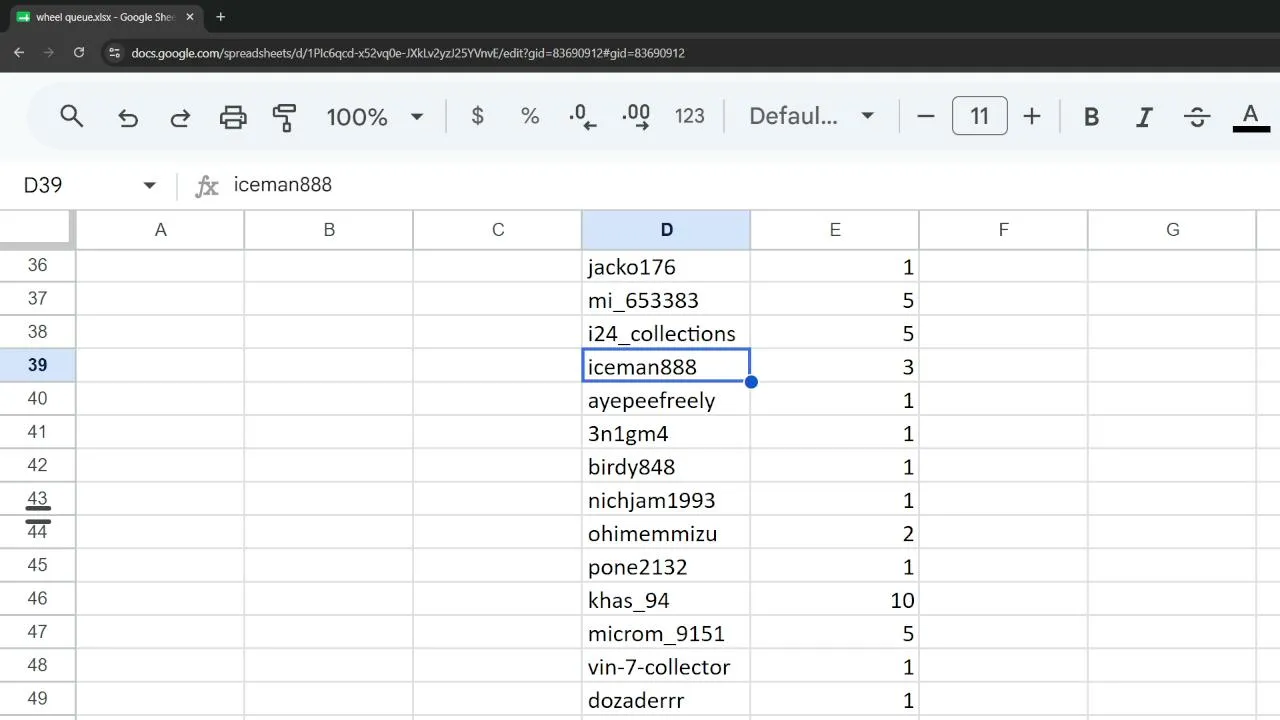Select the value 3 next to iceman888
Image resolution: width=1280 pixels, height=720 pixels.
835,367
